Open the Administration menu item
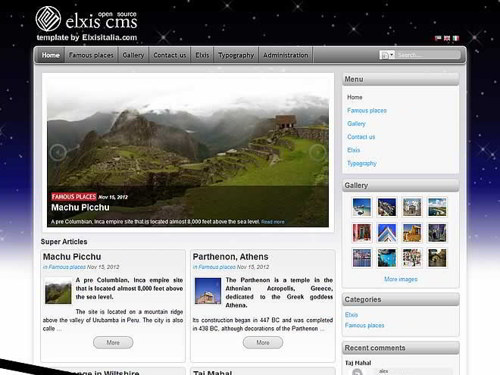This screenshot has height=375, width=500. point(286,55)
